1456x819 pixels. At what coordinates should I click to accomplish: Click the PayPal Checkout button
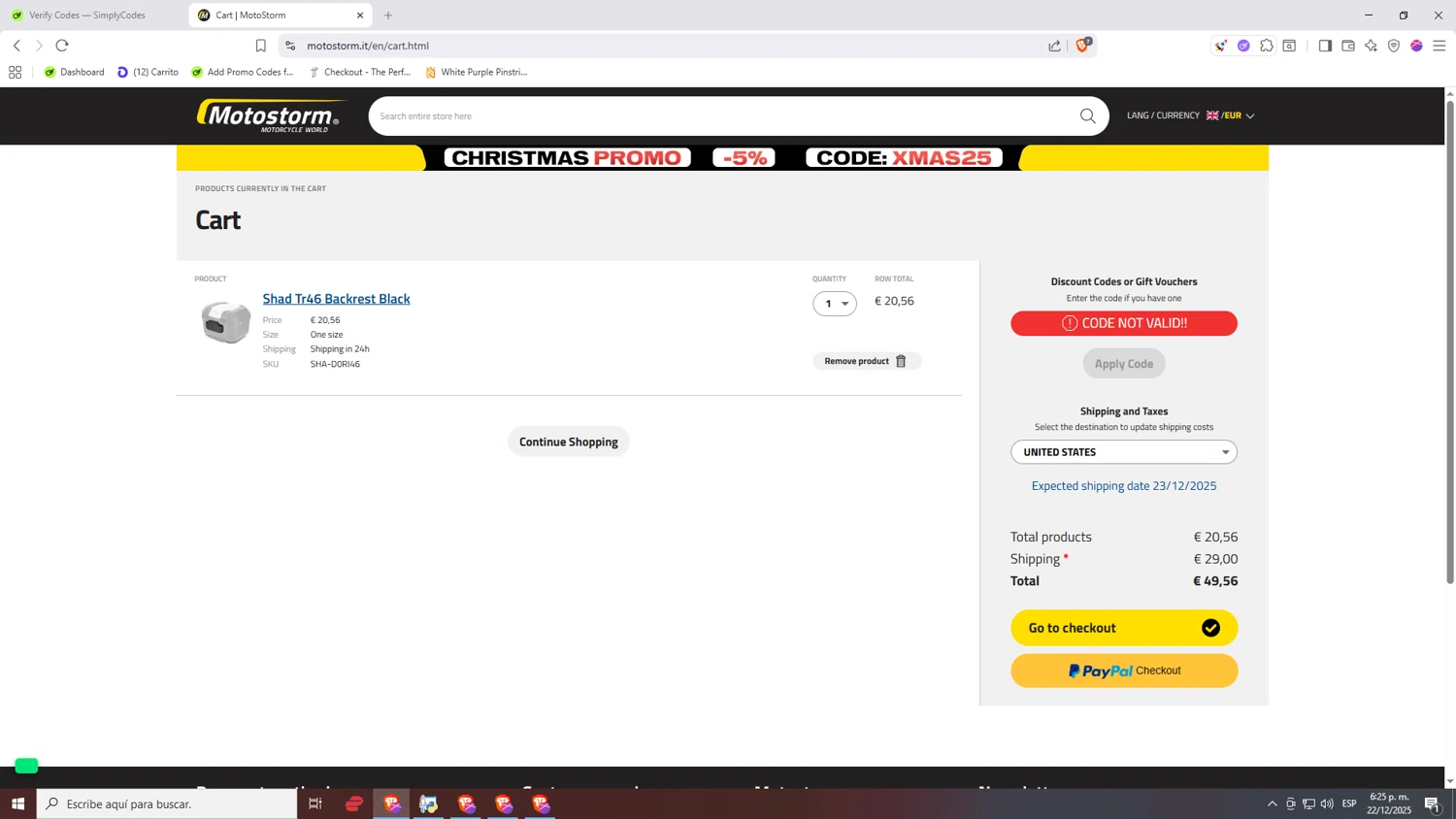click(1124, 671)
